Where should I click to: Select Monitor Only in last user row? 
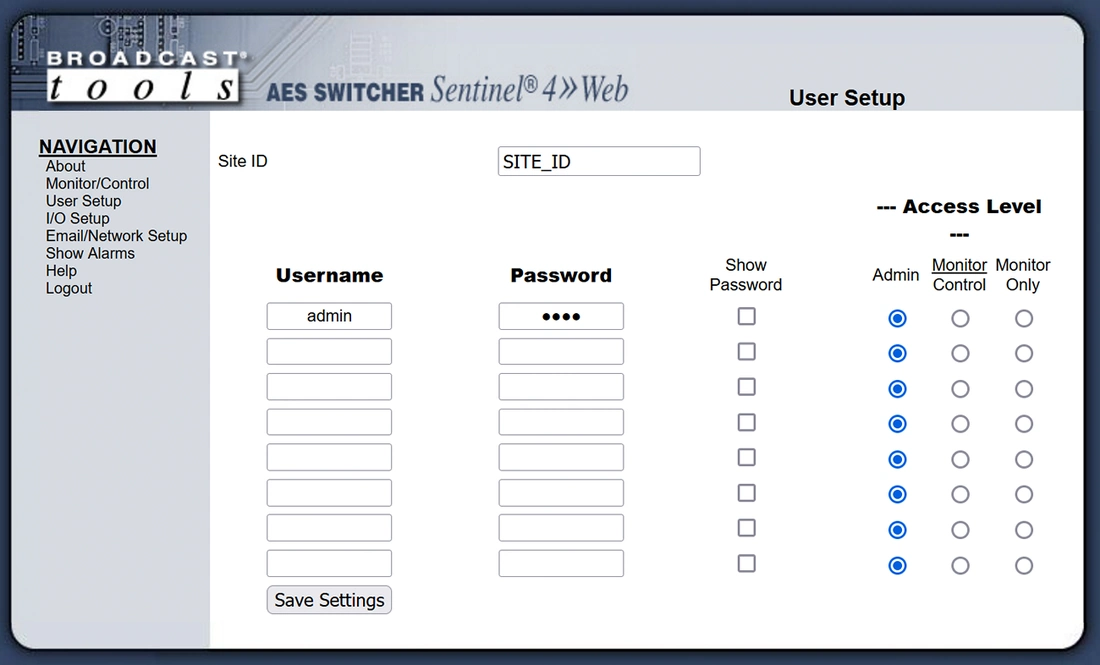pos(1024,565)
